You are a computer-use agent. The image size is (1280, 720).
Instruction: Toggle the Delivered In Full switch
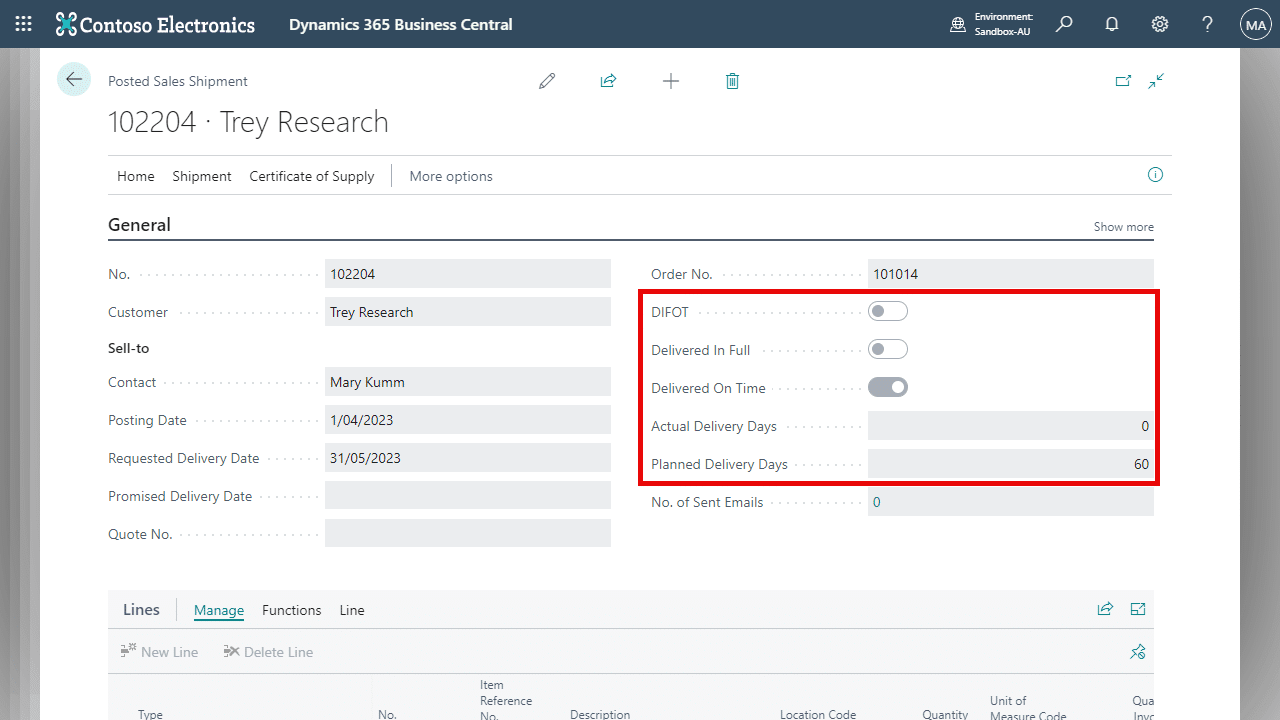click(x=888, y=350)
